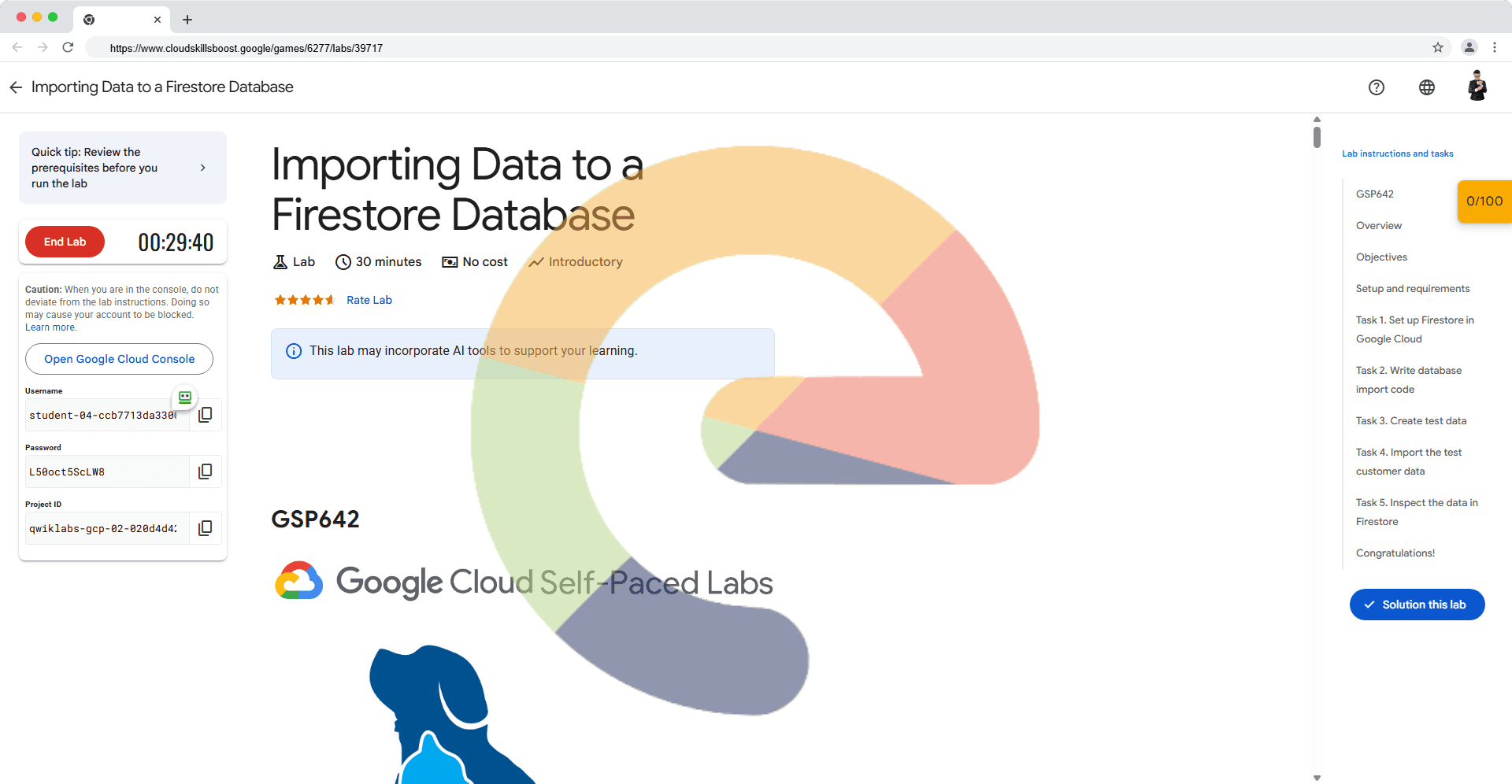The height and width of the screenshot is (784, 1512).
Task: Go to Task 3 Create test data
Action: pyautogui.click(x=1410, y=420)
